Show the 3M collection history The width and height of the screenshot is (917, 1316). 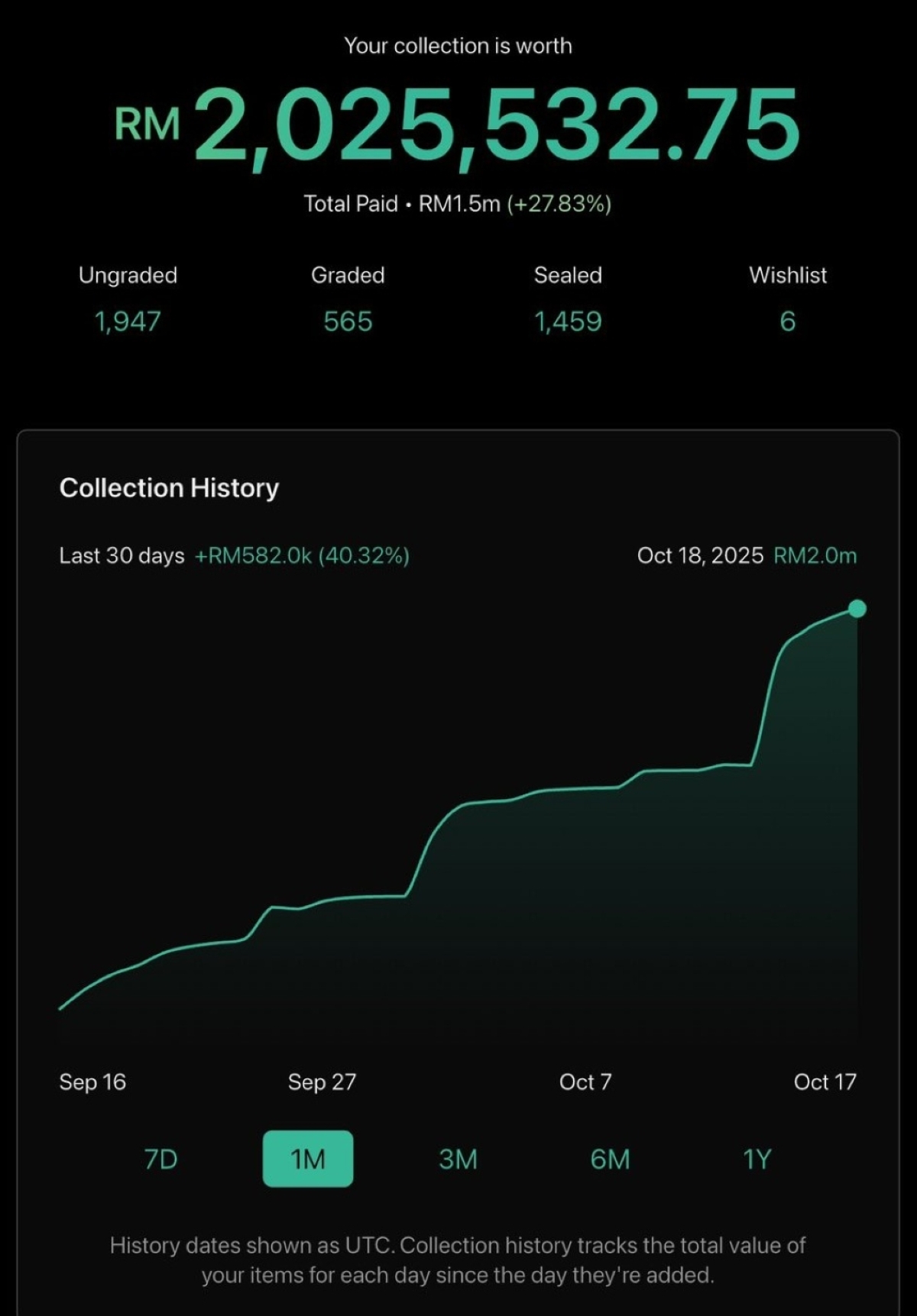pyautogui.click(x=458, y=1159)
